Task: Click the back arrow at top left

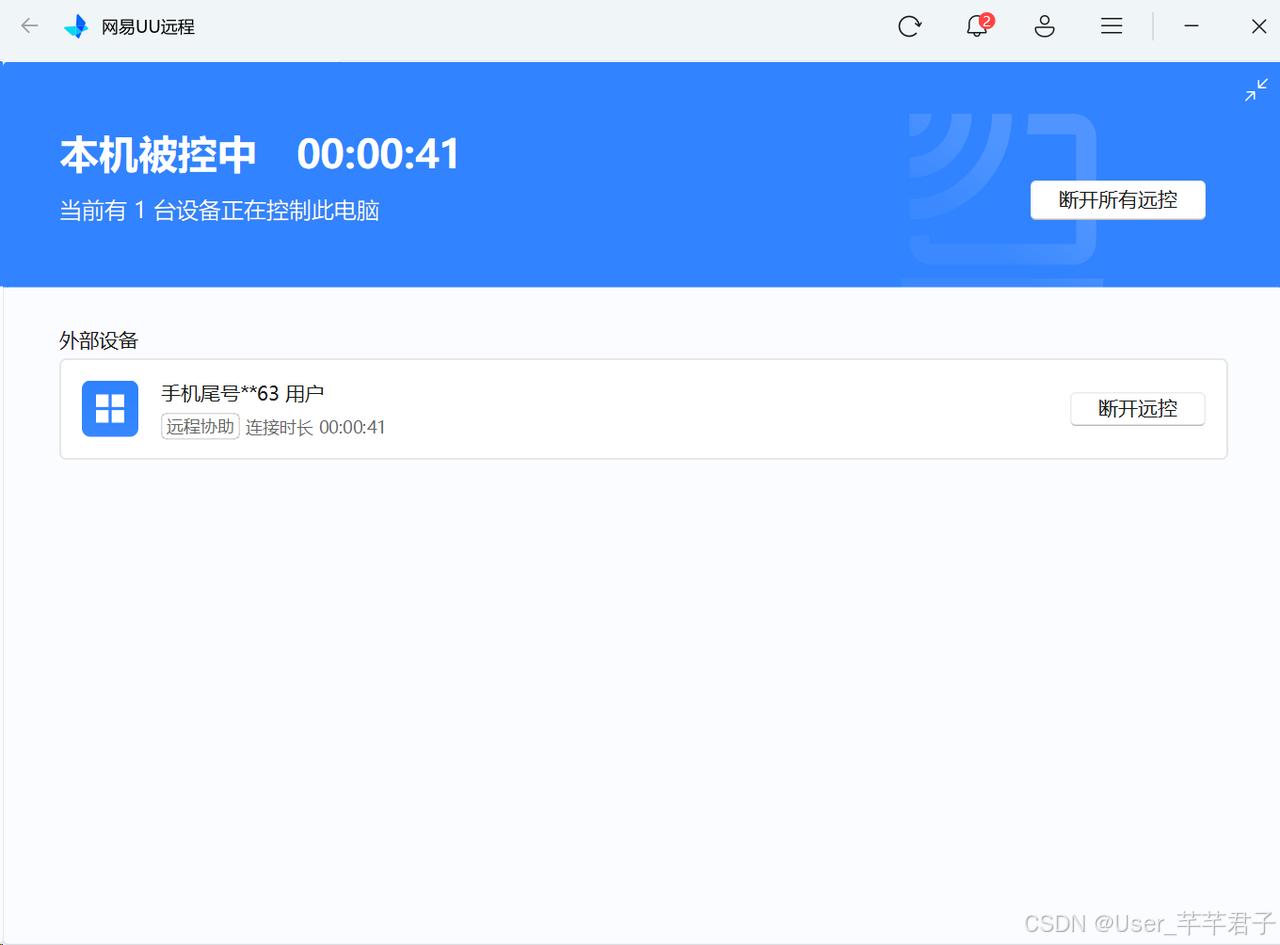Action: tap(29, 26)
